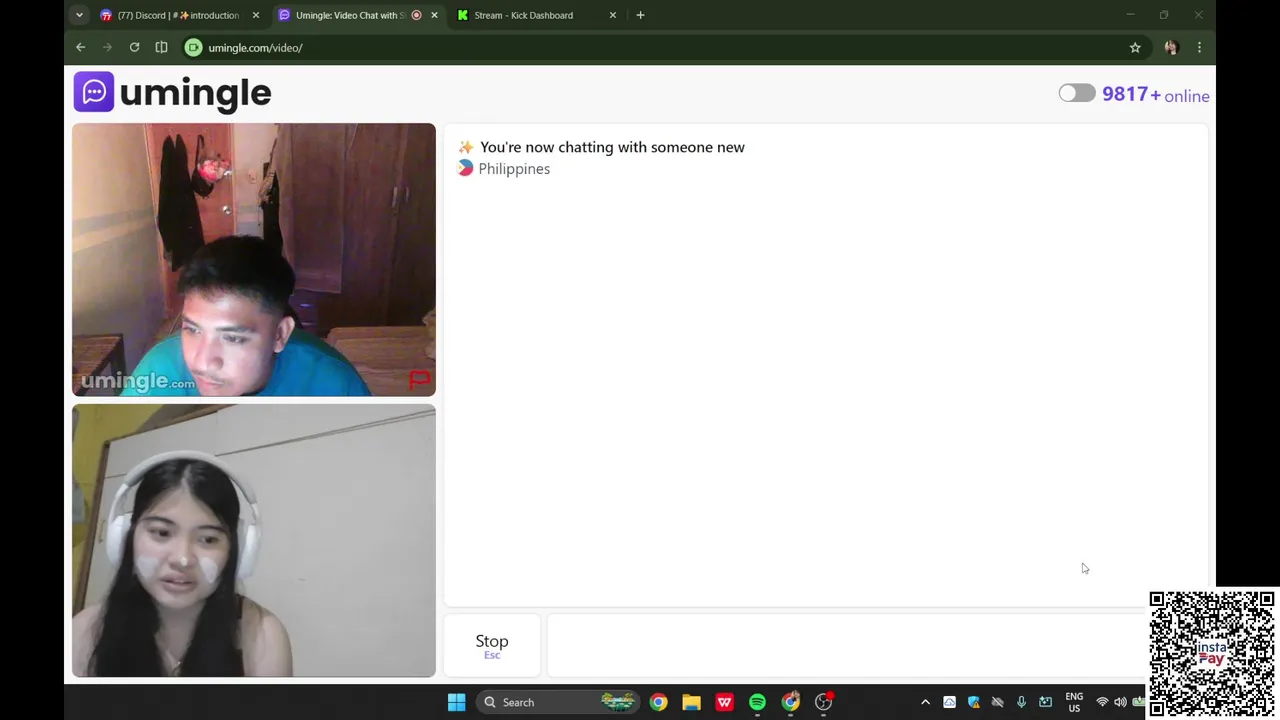1280x720 pixels.
Task: Click the taskbar Search box
Action: pyautogui.click(x=558, y=702)
